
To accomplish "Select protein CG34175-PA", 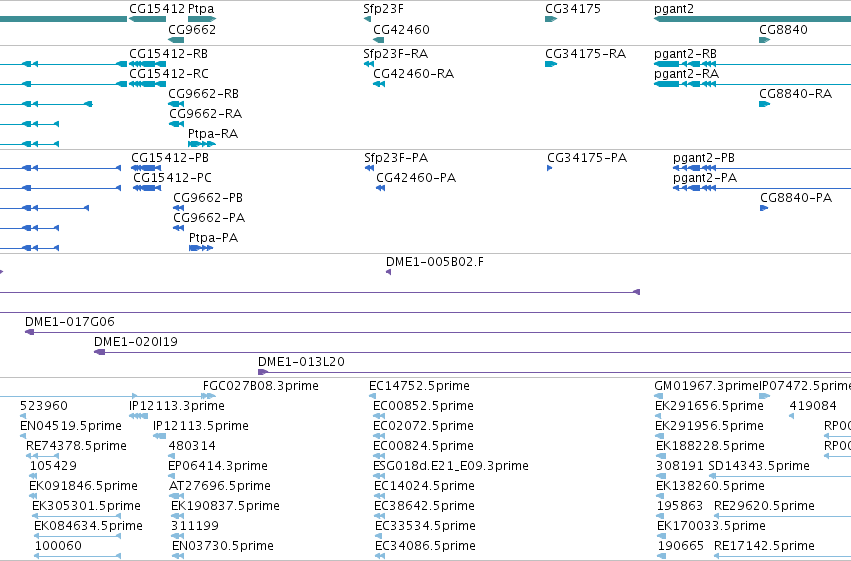I will pyautogui.click(x=587, y=158).
